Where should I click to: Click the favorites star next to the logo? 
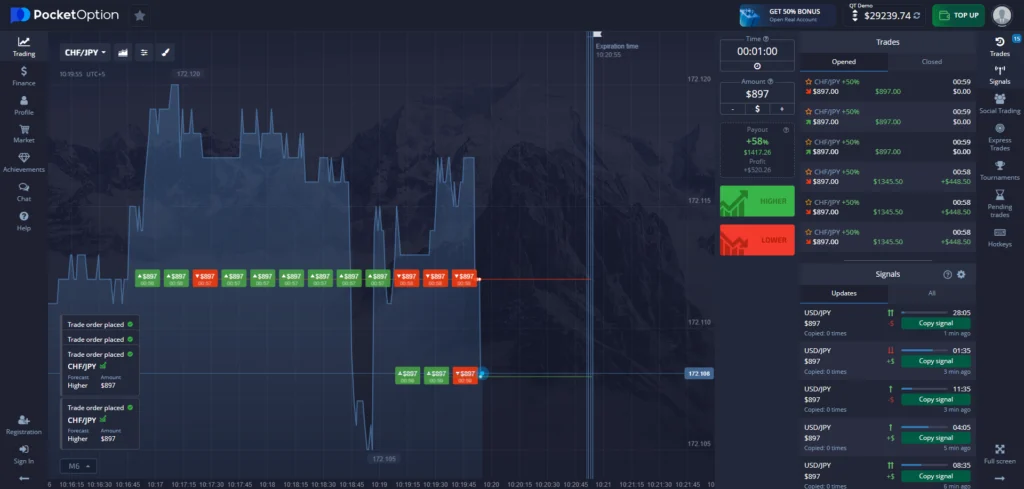[x=139, y=15]
